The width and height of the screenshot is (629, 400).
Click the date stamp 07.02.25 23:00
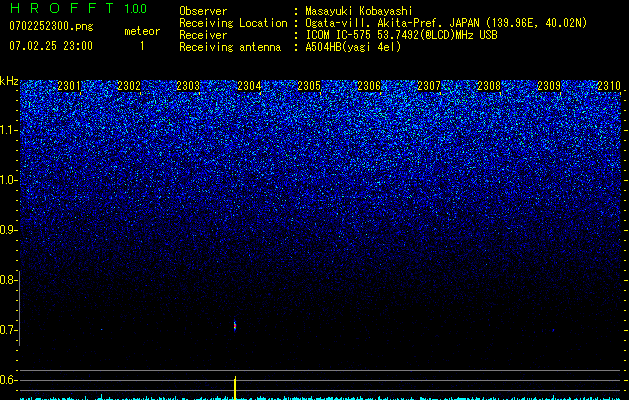[x=51, y=46]
